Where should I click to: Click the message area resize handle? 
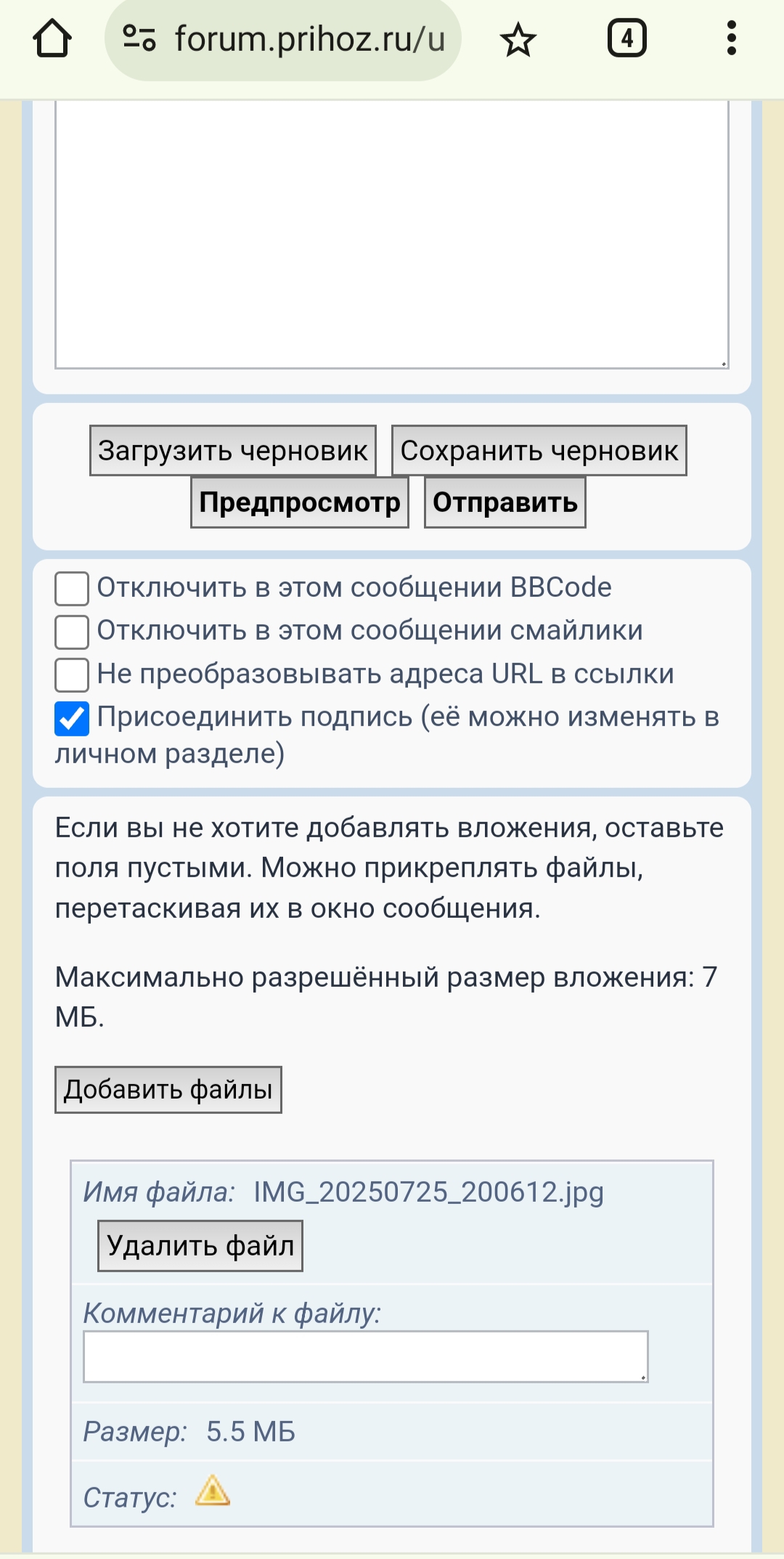(x=724, y=364)
